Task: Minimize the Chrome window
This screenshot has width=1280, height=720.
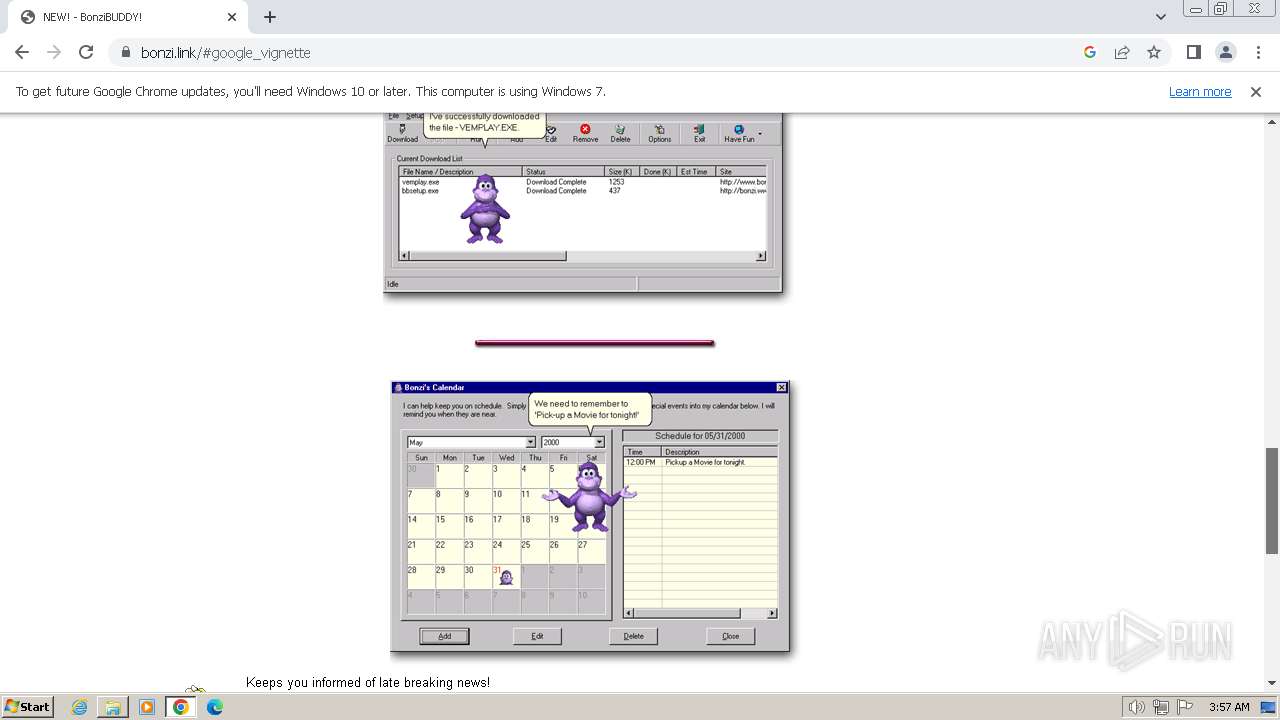Action: tap(1196, 8)
